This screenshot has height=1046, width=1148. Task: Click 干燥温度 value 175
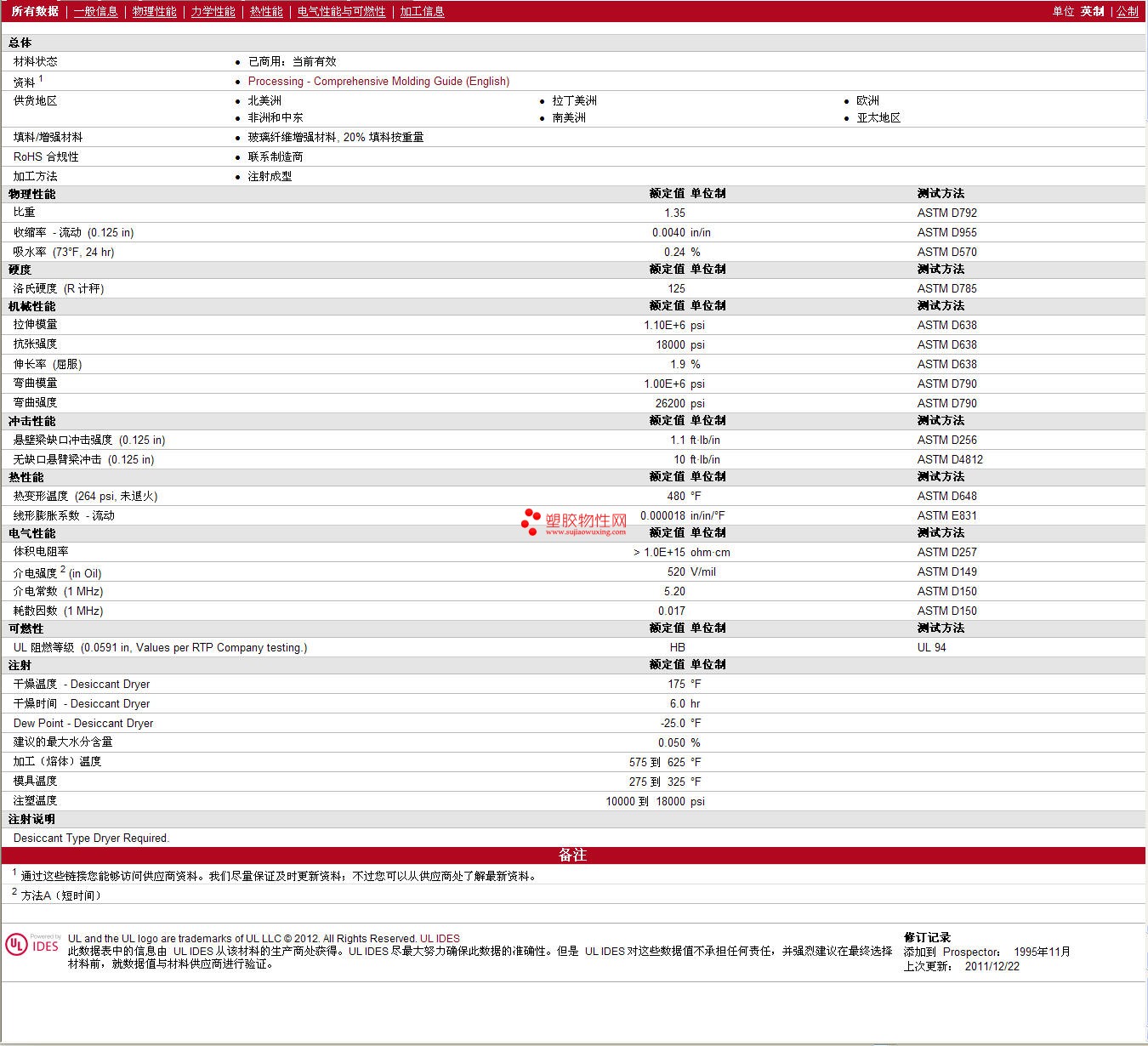pos(676,684)
